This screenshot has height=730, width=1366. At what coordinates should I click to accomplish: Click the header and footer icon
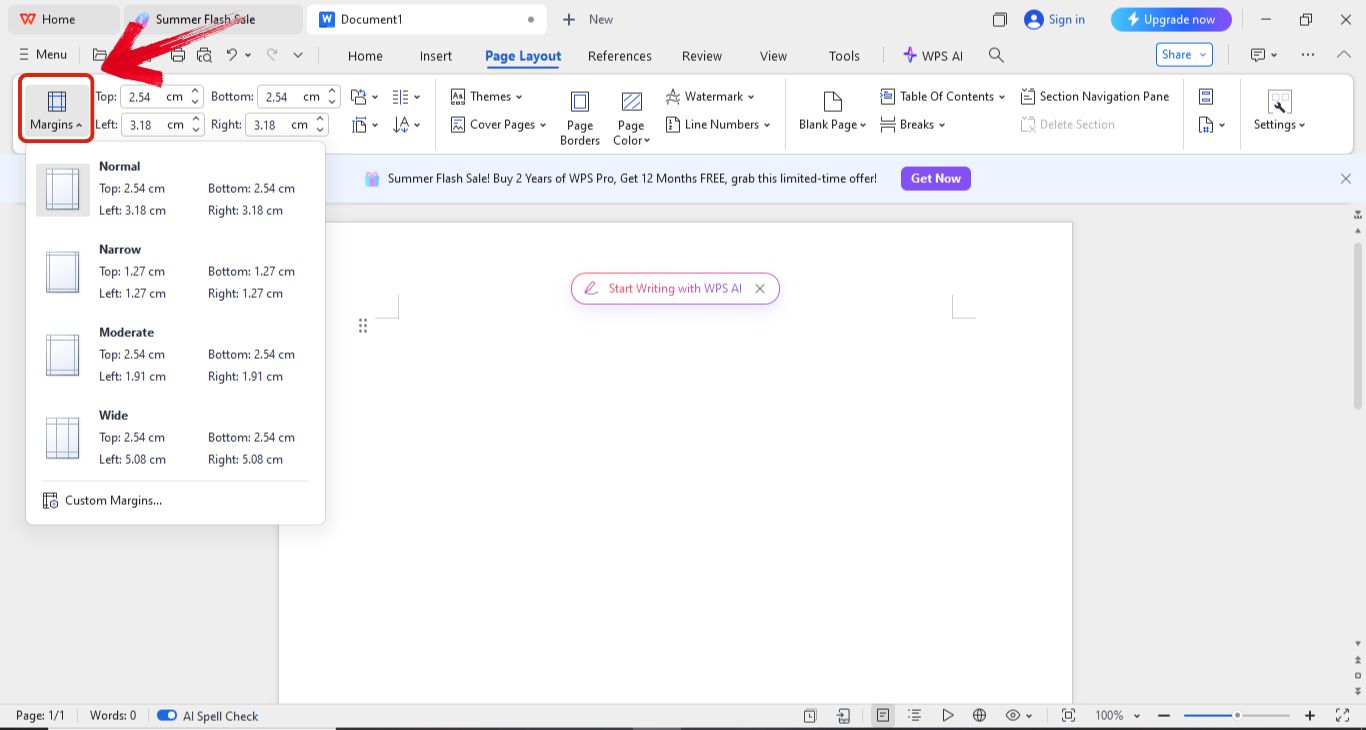1206,96
